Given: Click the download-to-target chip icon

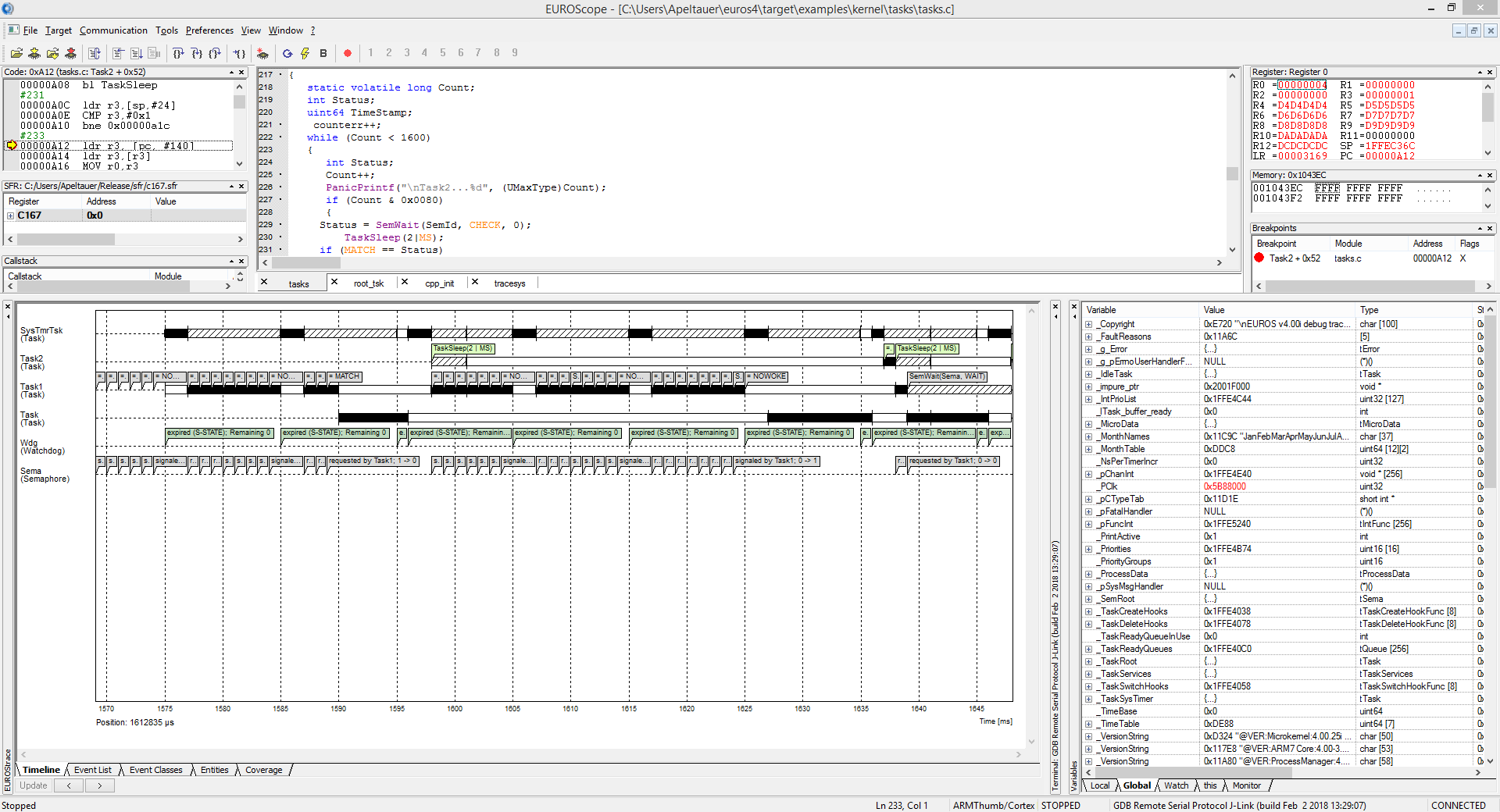Looking at the screenshot, I should 34,53.
